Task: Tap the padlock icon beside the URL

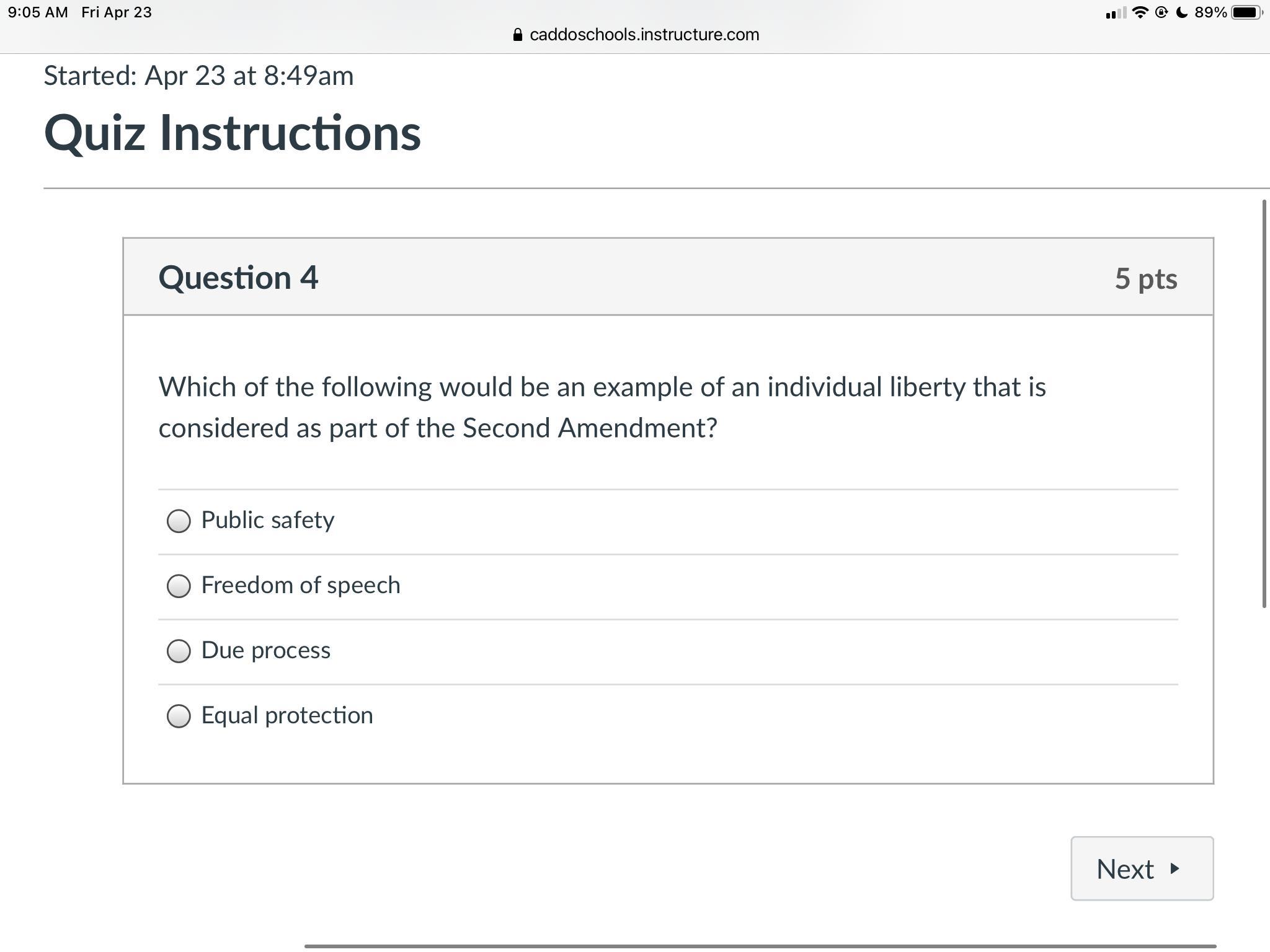Action: (518, 35)
